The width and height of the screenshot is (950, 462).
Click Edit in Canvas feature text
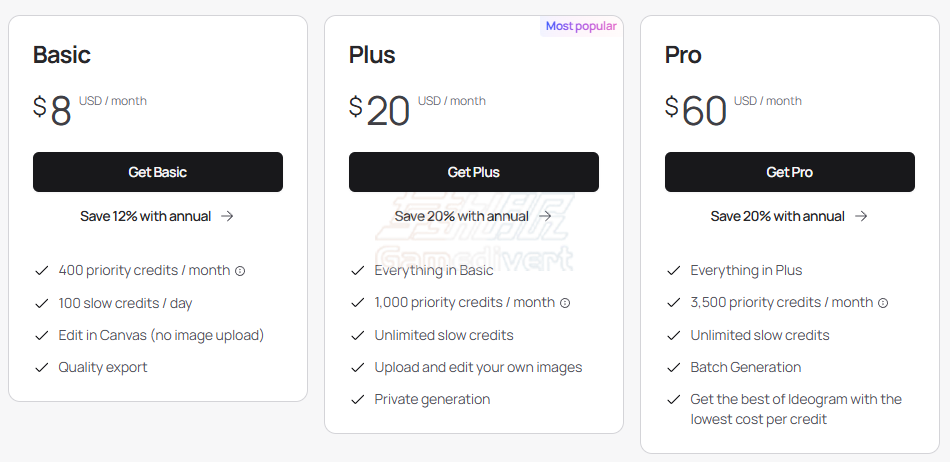(x=161, y=335)
